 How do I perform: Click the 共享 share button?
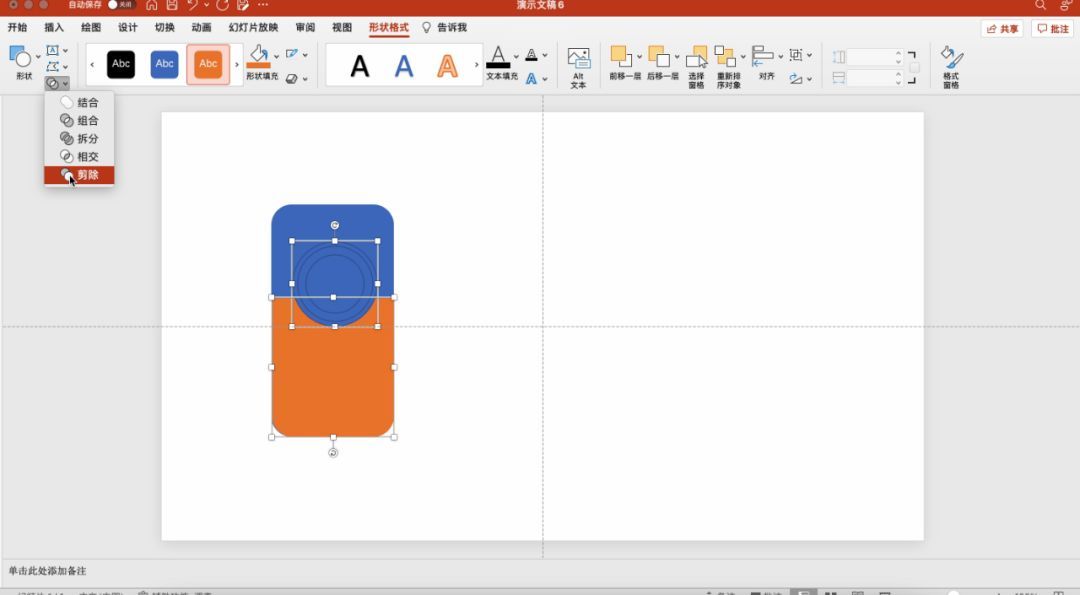(x=1002, y=29)
